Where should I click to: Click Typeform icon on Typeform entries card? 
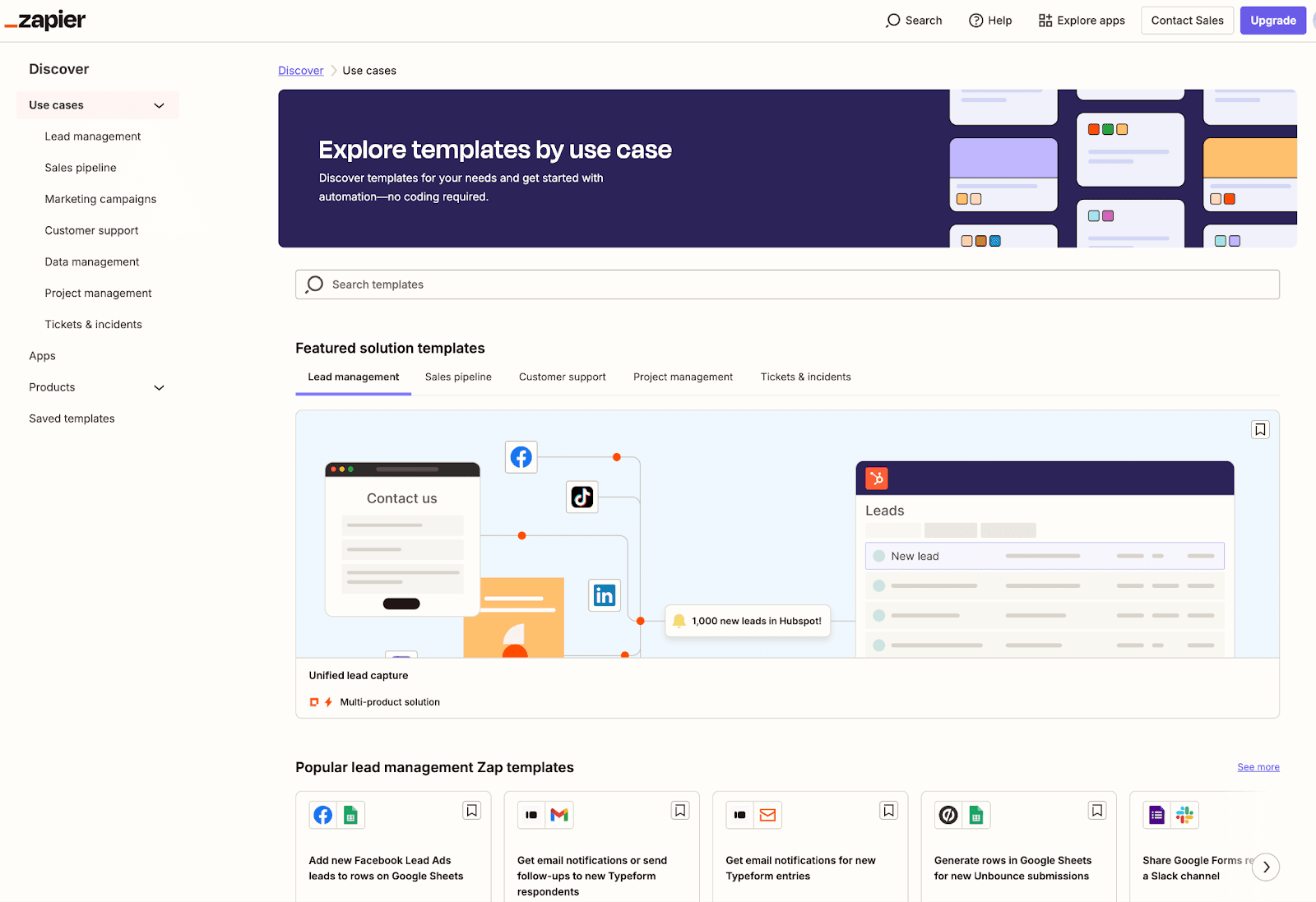click(740, 815)
